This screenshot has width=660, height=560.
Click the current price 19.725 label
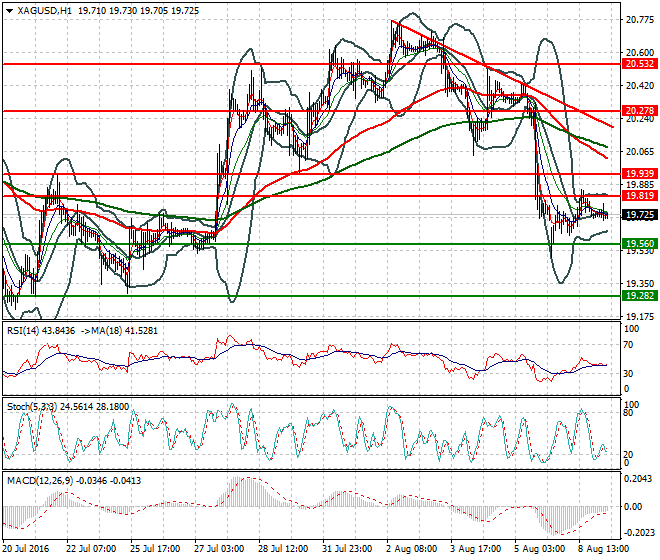640,215
